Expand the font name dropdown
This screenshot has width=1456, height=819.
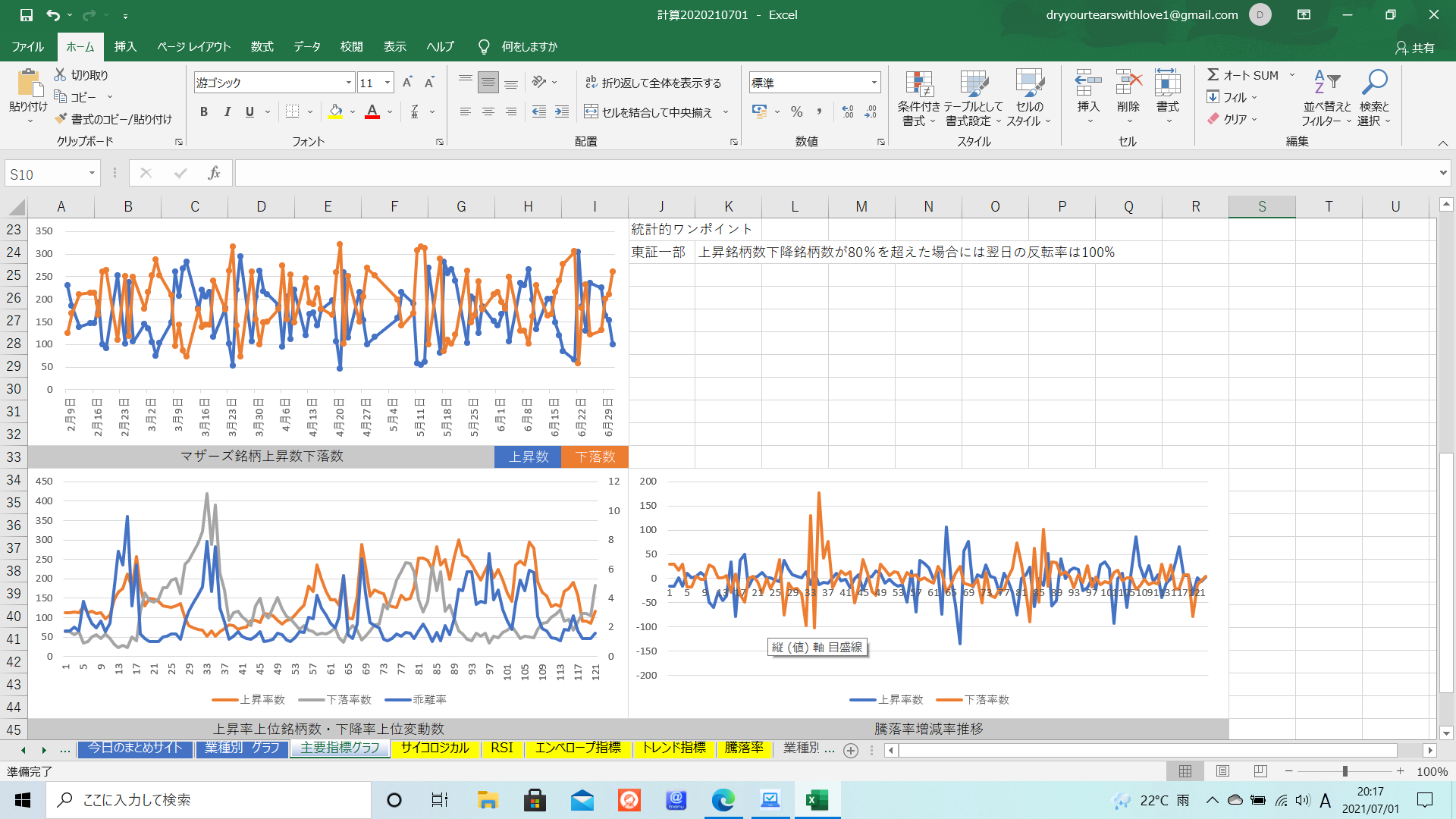(348, 83)
